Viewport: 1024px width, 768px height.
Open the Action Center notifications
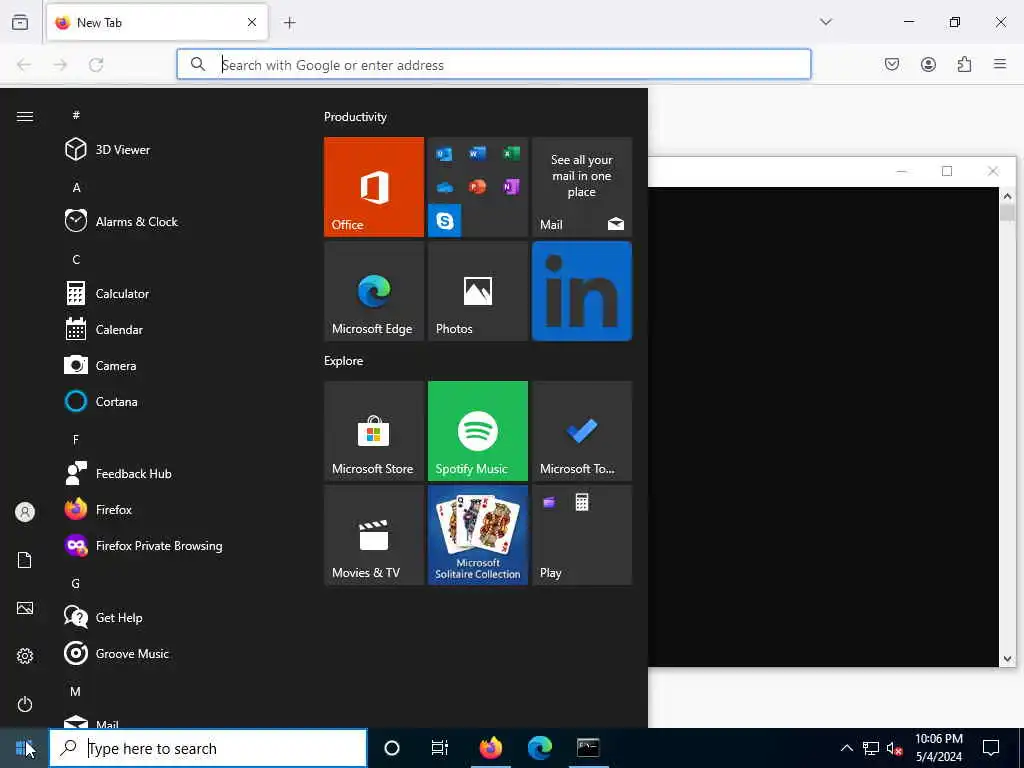click(991, 748)
